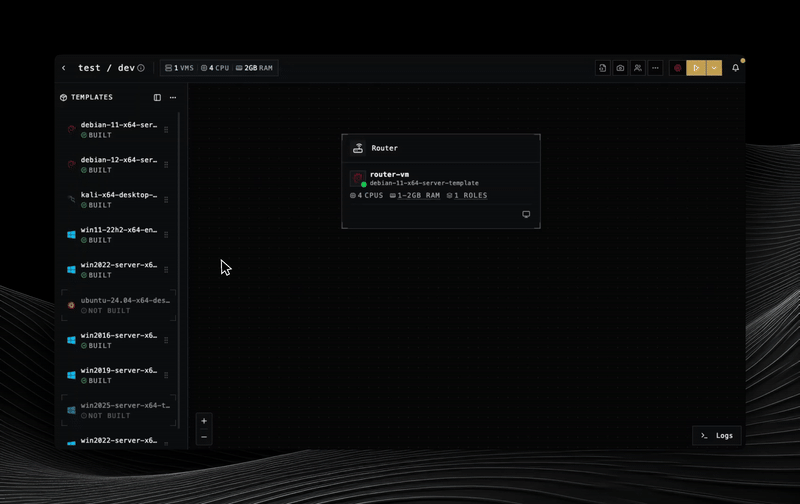Open the notifications bell
This screenshot has height=504, width=800.
[x=736, y=68]
